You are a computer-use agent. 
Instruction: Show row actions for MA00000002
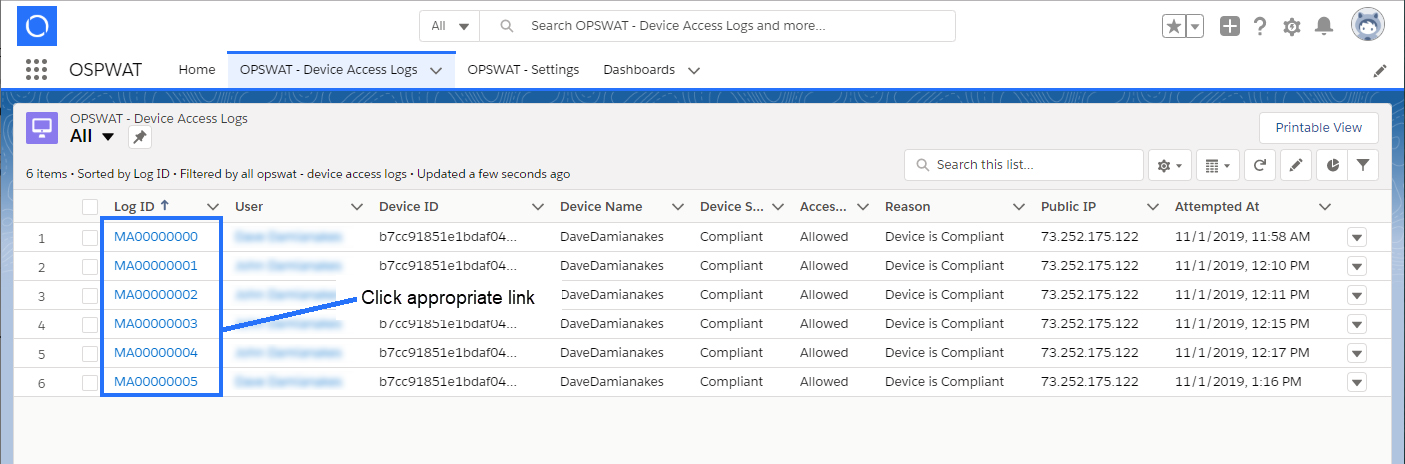tap(1357, 296)
